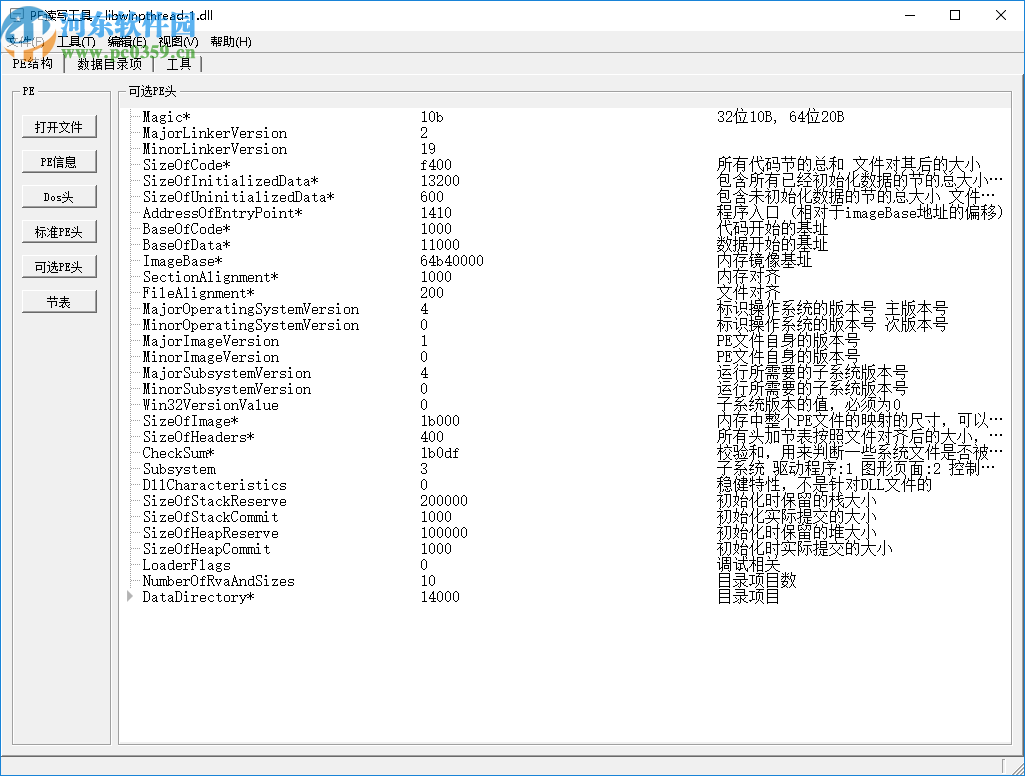Show the Dos头 view
This screenshot has height=776, width=1025.
coord(59,197)
